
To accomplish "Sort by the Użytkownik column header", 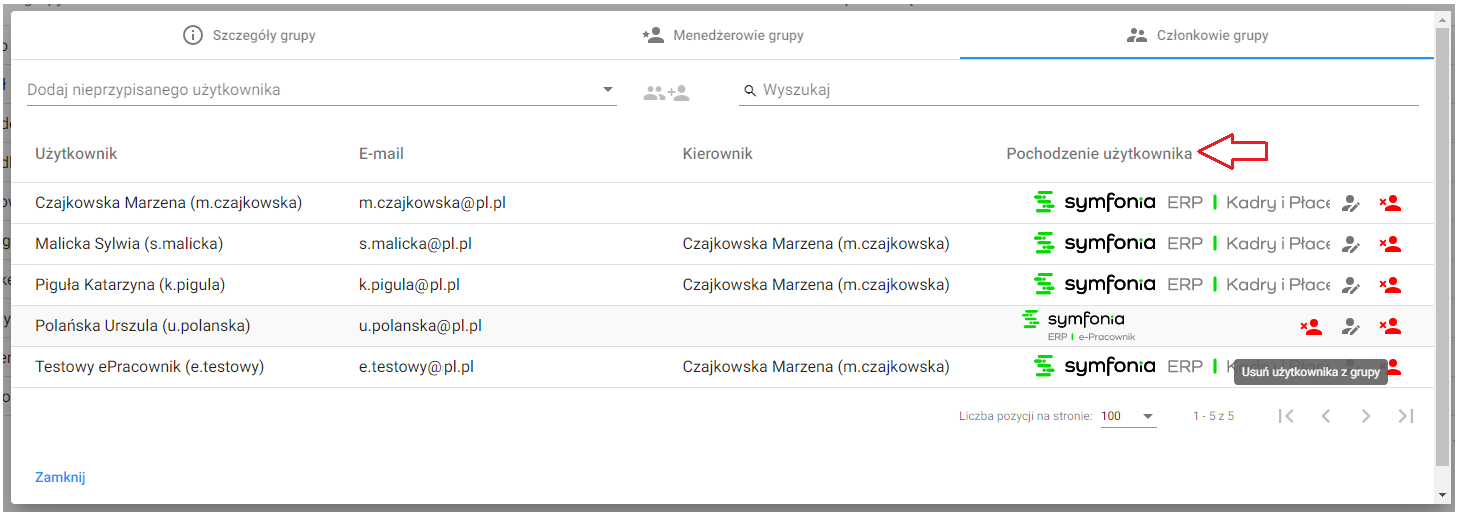I will tap(76, 154).
